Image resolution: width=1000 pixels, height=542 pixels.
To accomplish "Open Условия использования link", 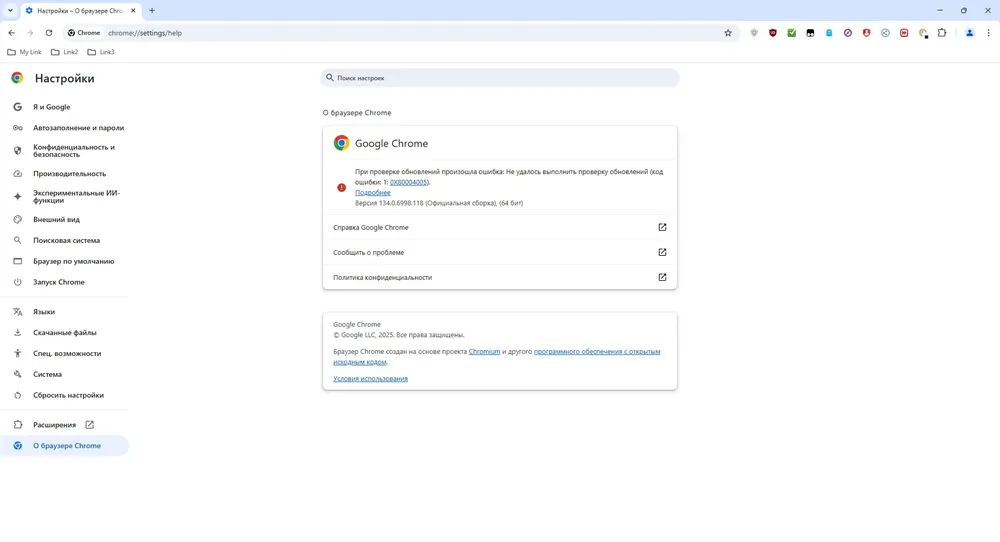I will tap(370, 378).
